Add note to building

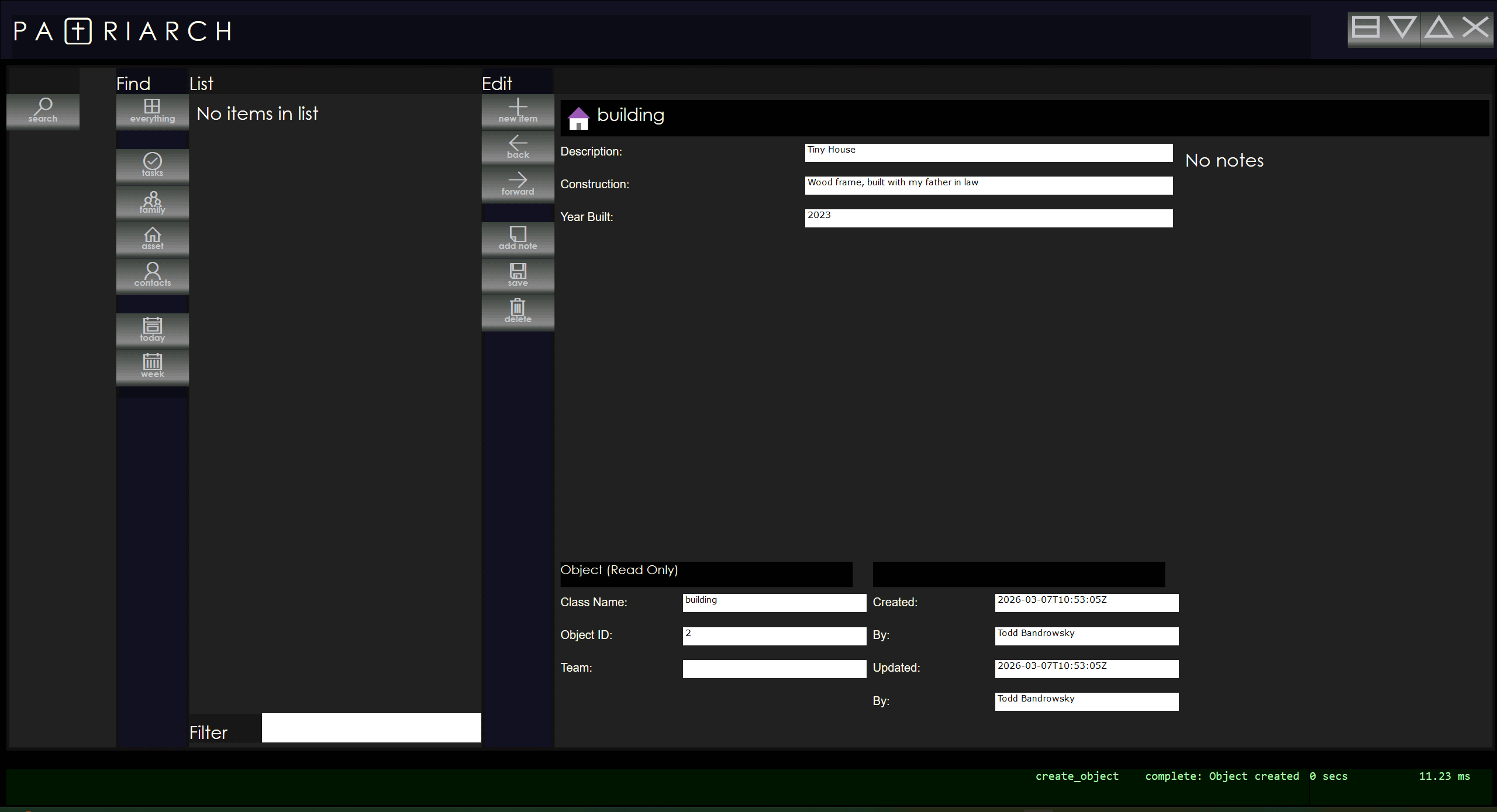(x=518, y=239)
